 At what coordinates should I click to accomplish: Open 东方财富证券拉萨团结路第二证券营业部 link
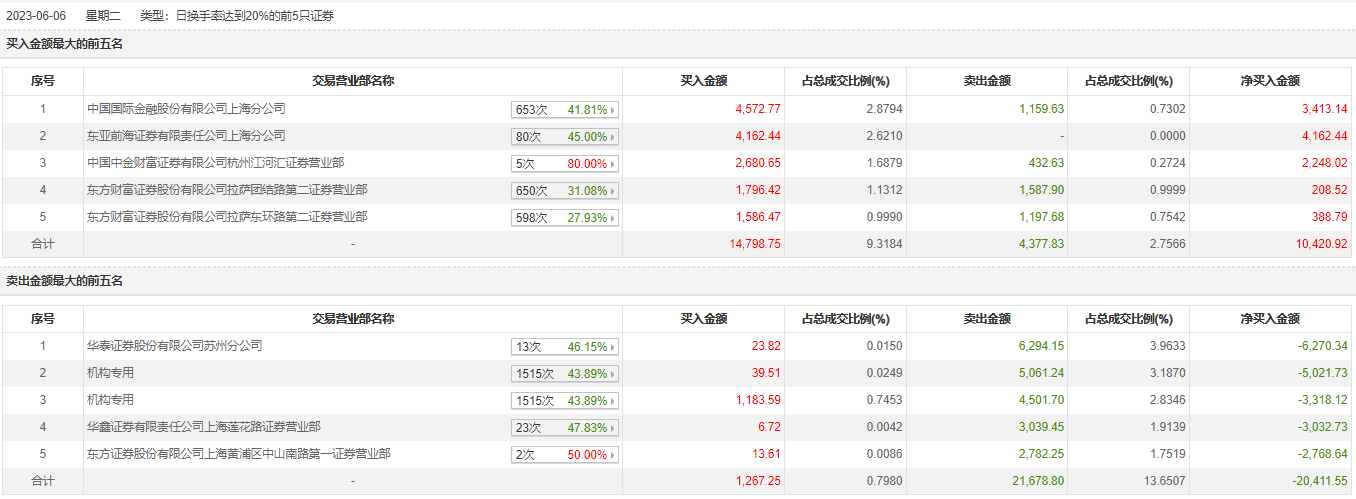point(227,190)
